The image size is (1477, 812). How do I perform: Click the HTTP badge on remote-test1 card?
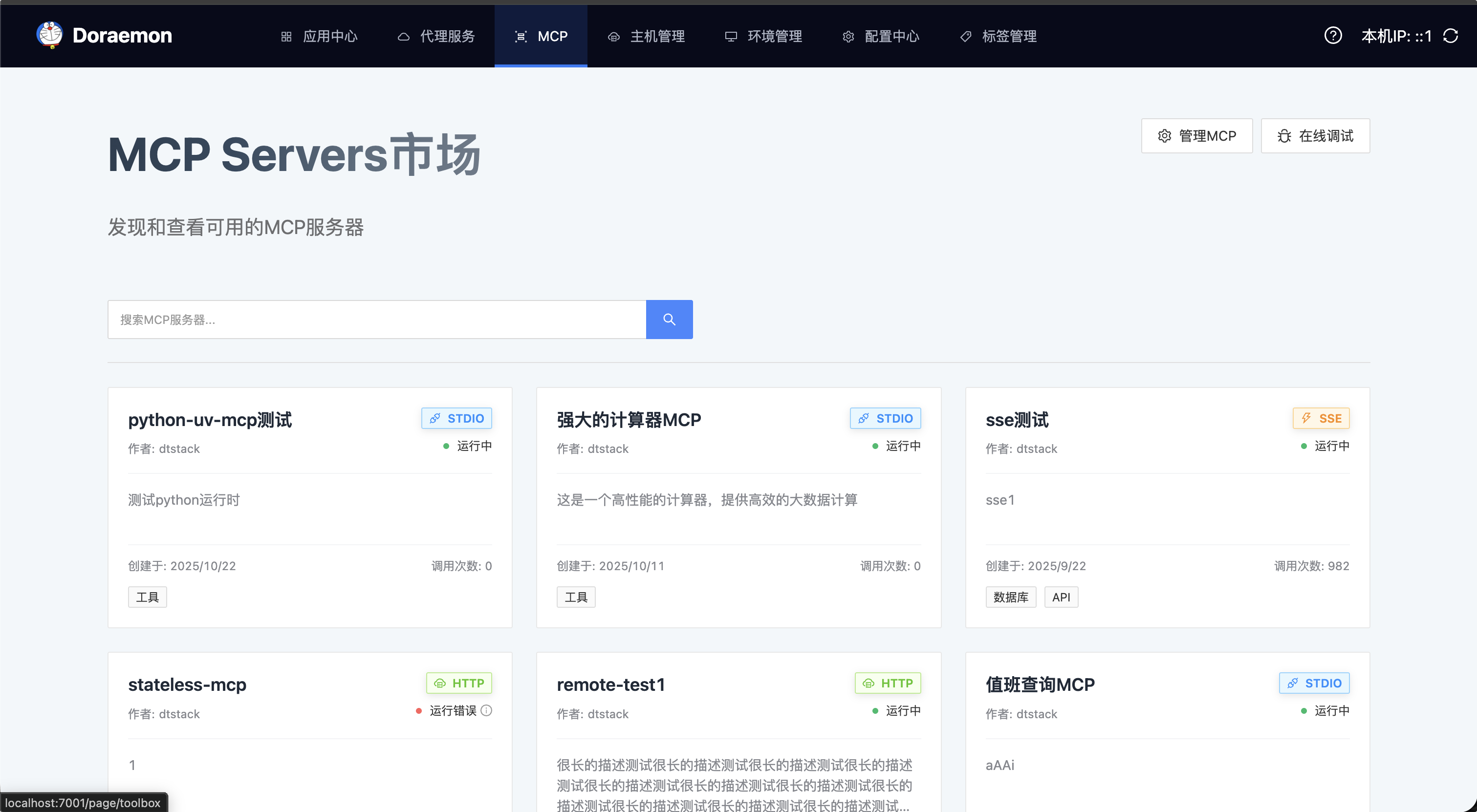point(887,683)
